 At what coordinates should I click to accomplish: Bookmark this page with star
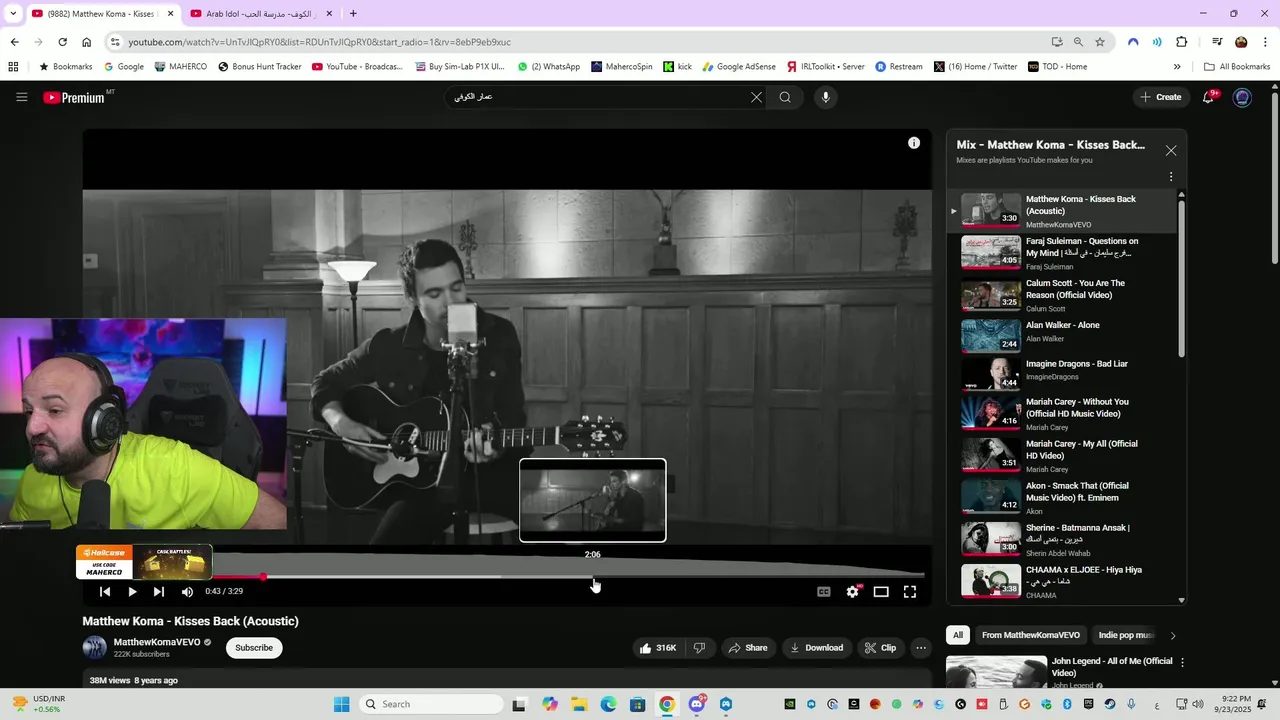[x=1100, y=42]
